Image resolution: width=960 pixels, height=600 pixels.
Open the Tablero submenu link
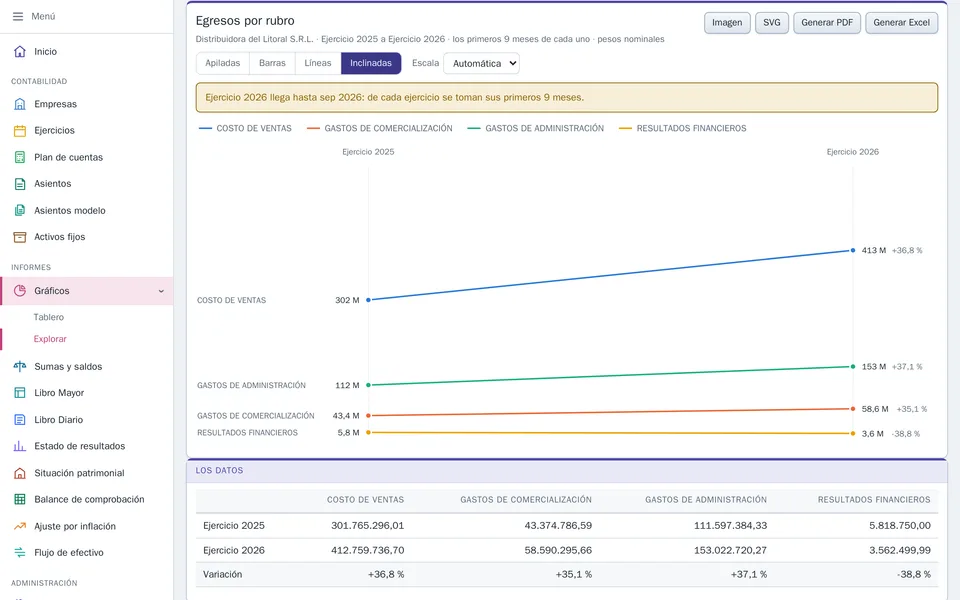pyautogui.click(x=49, y=317)
